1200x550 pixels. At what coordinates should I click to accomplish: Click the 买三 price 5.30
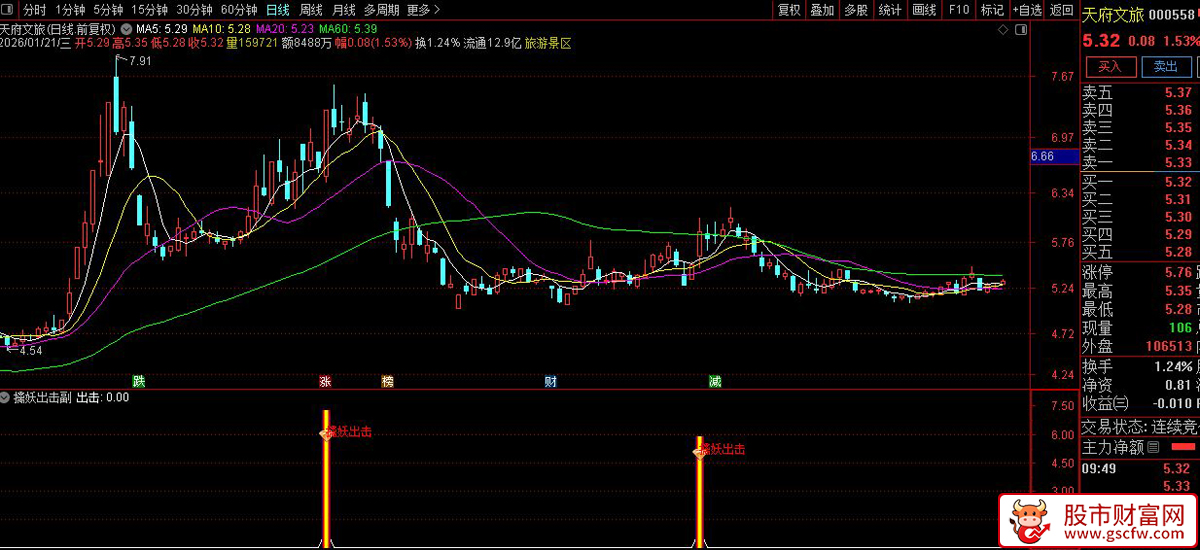pyautogui.click(x=1177, y=217)
